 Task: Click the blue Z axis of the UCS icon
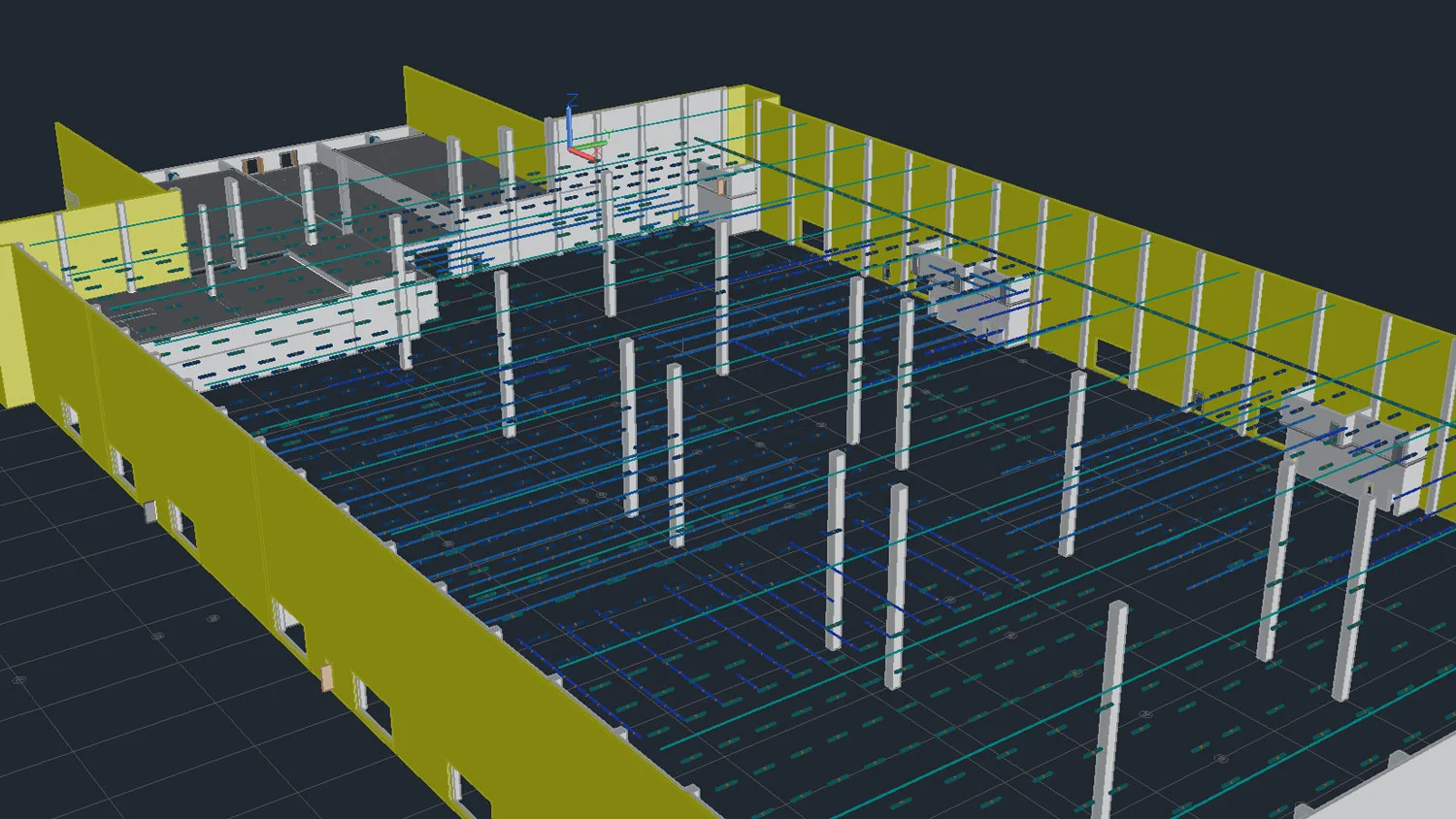[x=570, y=128]
